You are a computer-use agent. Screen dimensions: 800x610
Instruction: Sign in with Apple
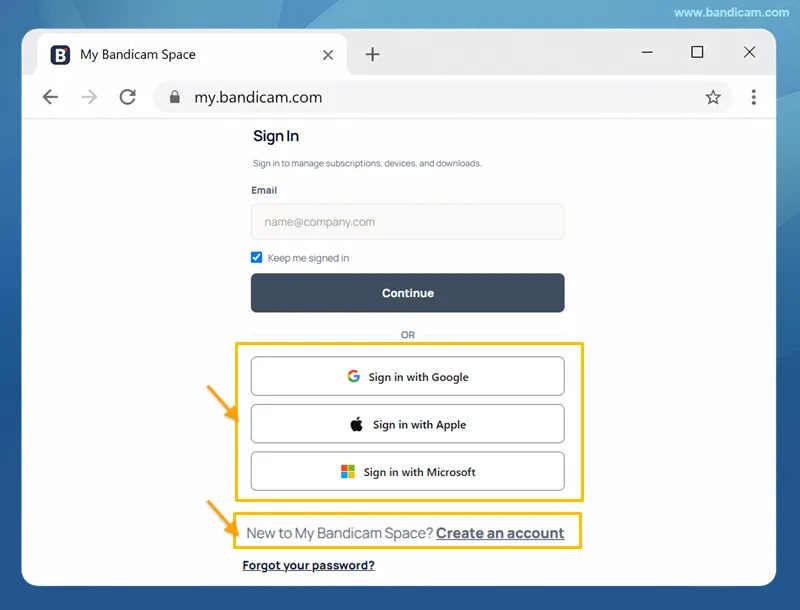[408, 424]
